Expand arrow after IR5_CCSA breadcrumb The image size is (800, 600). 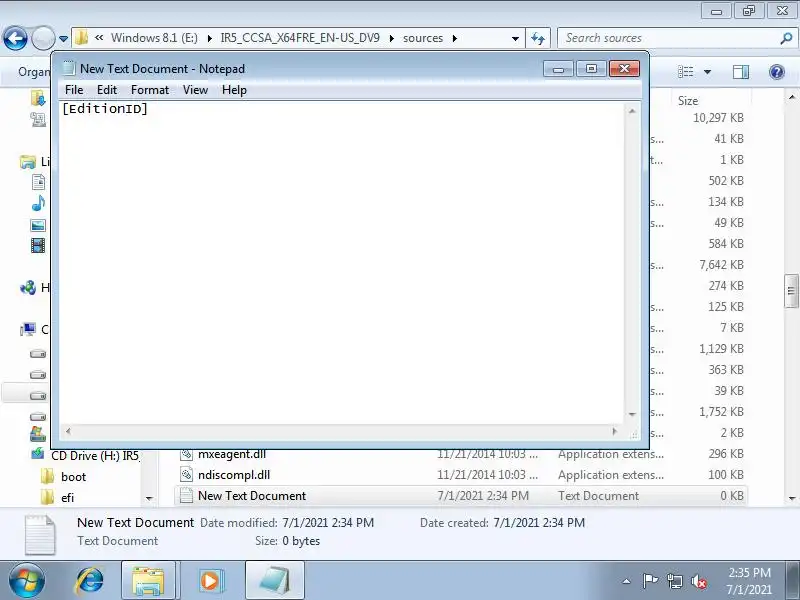click(x=391, y=38)
